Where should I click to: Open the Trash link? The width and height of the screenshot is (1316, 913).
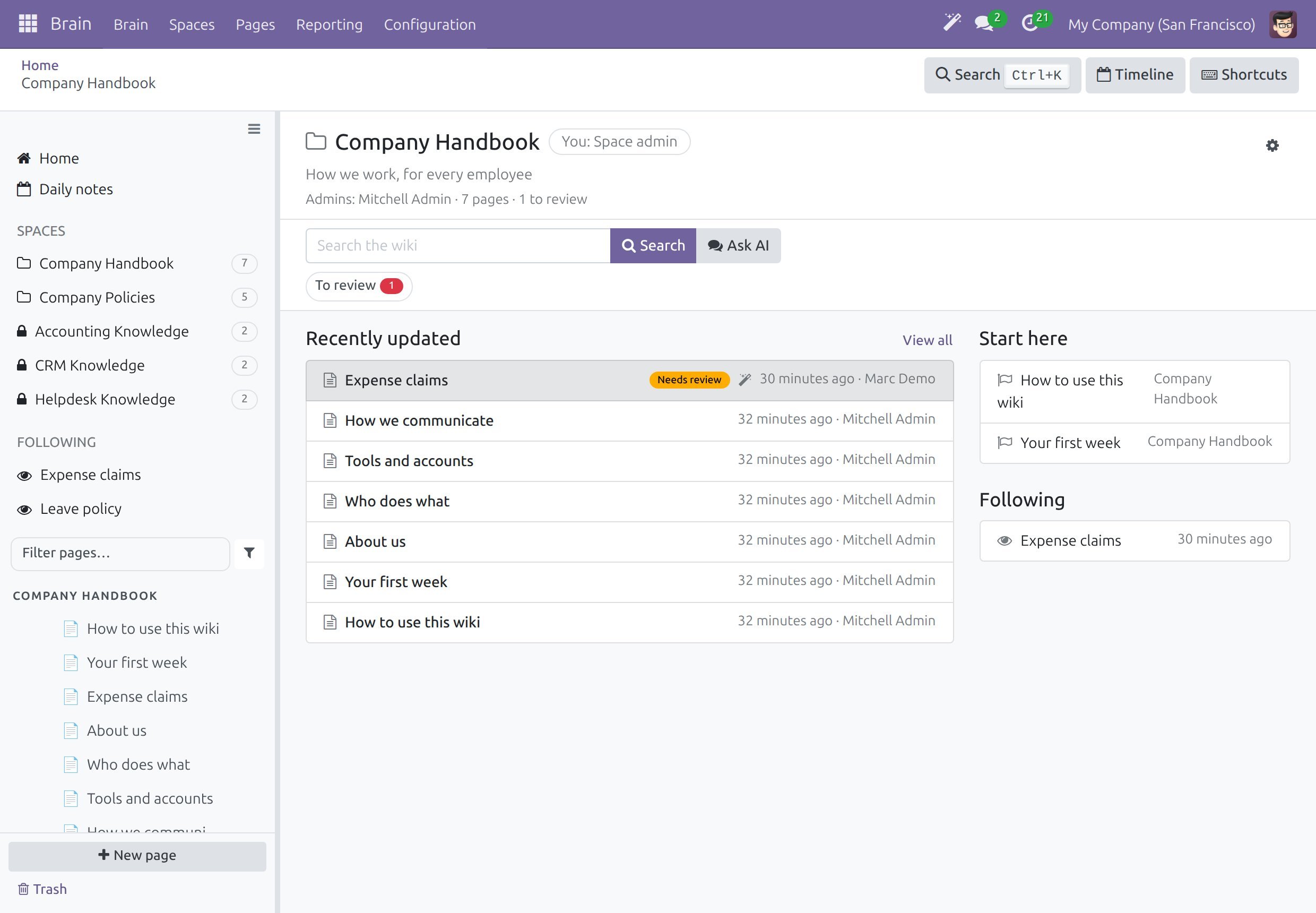tap(42, 889)
